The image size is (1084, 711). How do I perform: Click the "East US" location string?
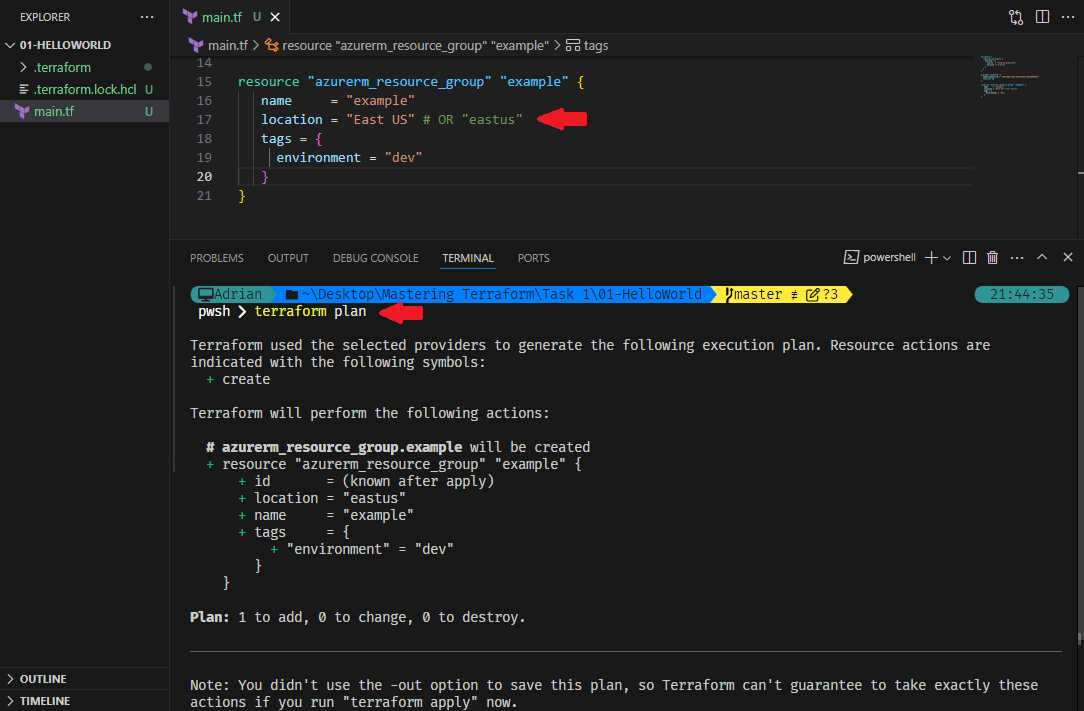380,120
